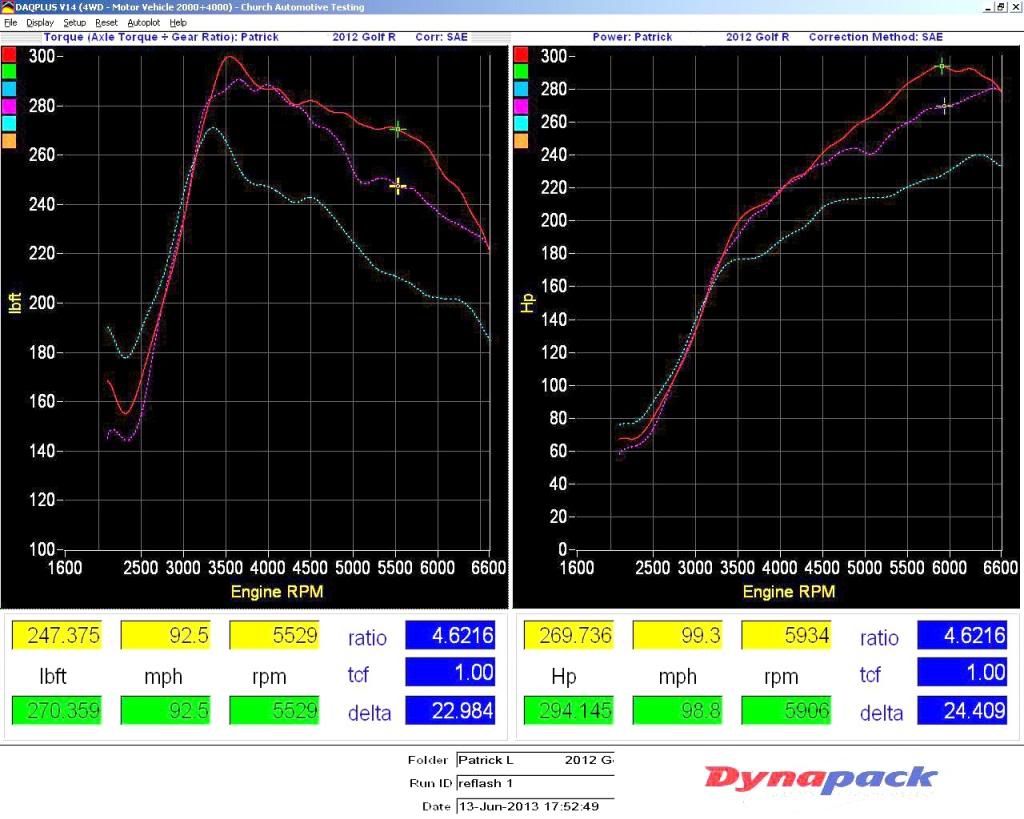Open the Autoplot menu

pos(144,23)
